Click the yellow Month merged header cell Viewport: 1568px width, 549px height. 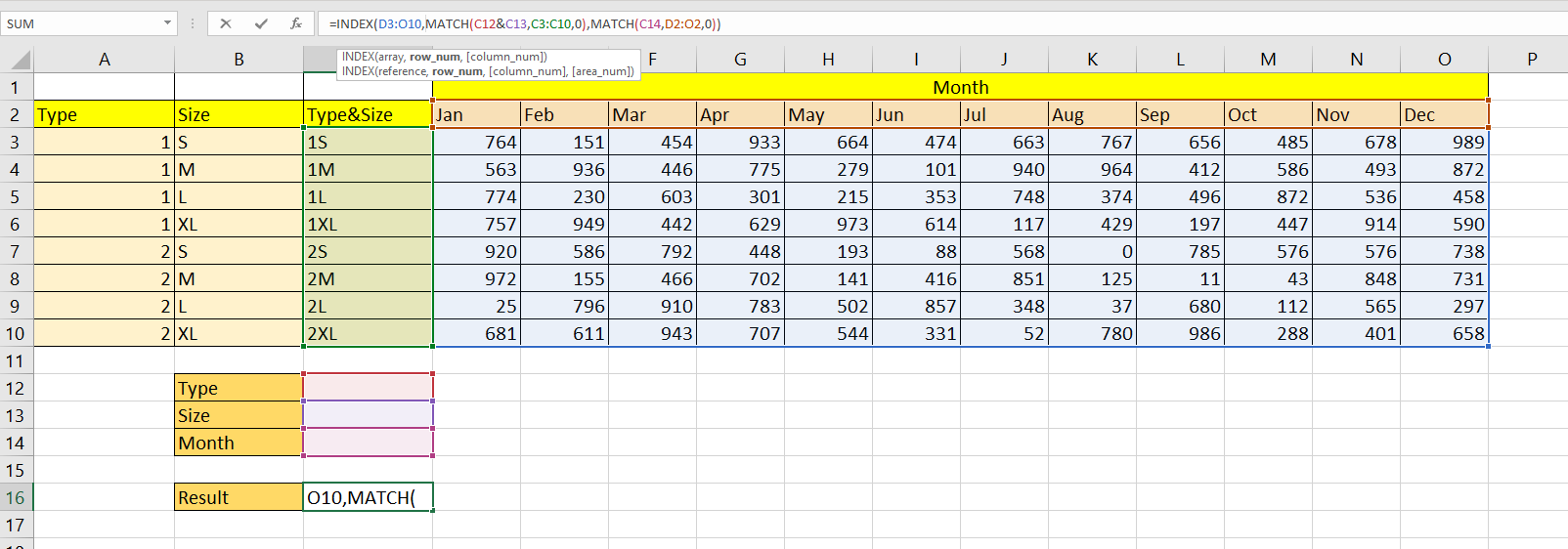(960, 87)
